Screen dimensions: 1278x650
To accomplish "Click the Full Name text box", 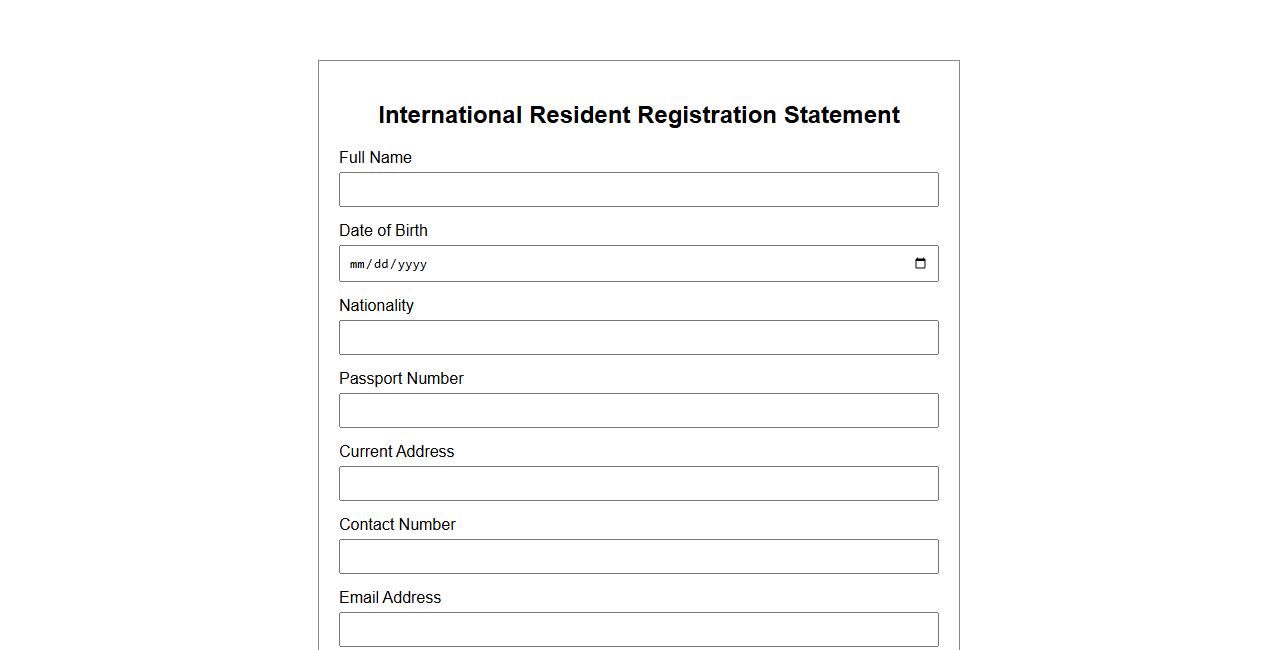I will click(638, 190).
